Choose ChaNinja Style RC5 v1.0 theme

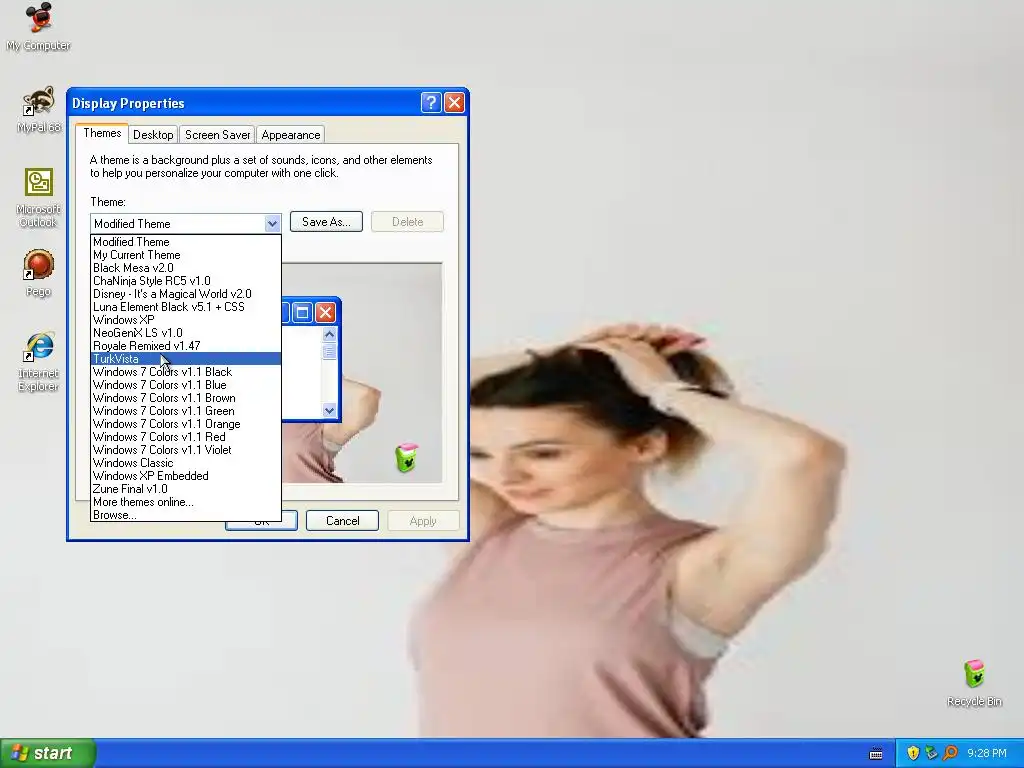185,281
